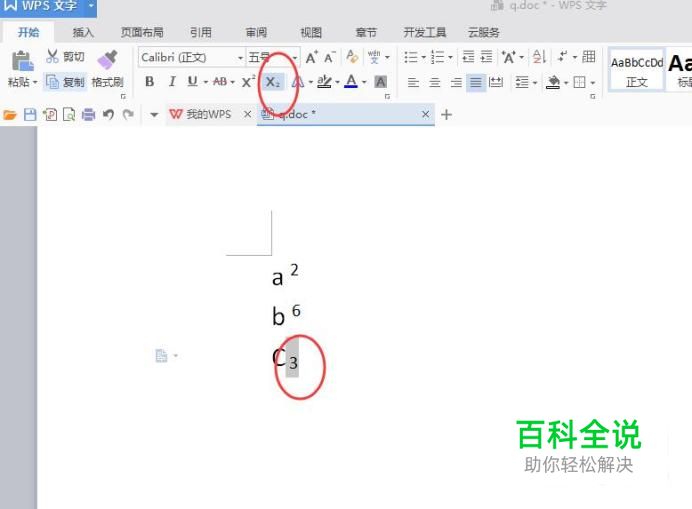Select the 正文 style thumbnail
This screenshot has width=692, height=509.
(x=636, y=70)
